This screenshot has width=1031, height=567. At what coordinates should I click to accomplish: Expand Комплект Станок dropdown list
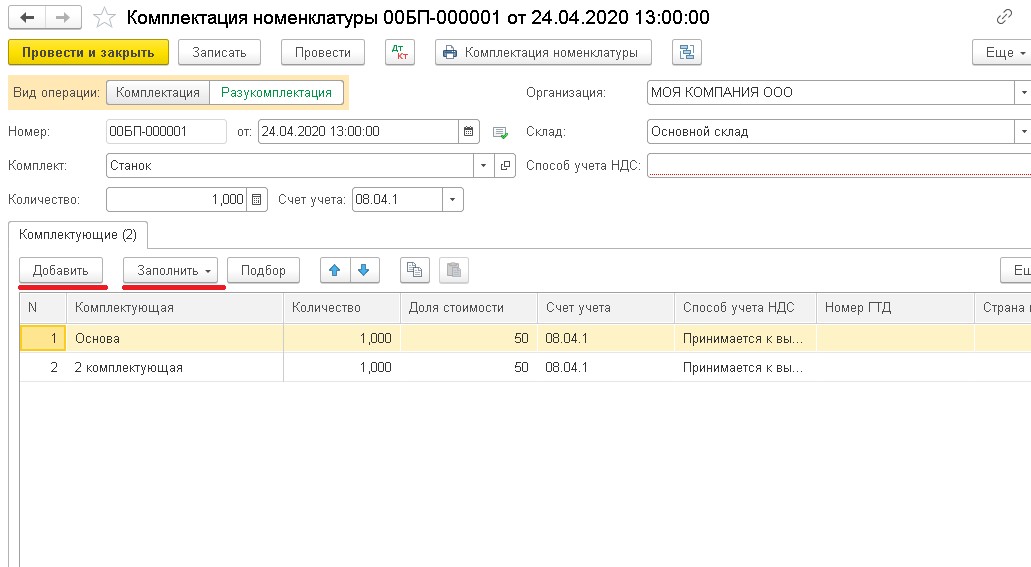click(484, 165)
